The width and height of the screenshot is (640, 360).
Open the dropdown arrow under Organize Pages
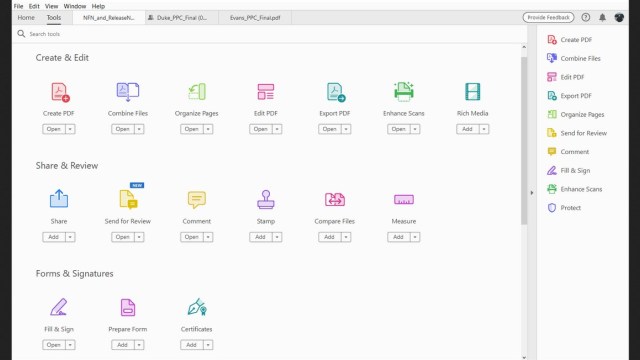pos(208,129)
